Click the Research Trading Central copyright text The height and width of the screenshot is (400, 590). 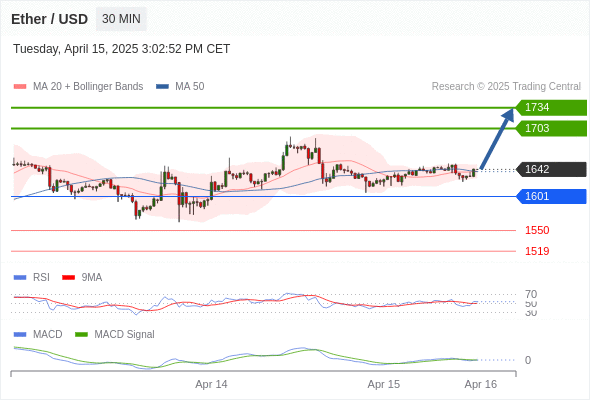tap(506, 87)
